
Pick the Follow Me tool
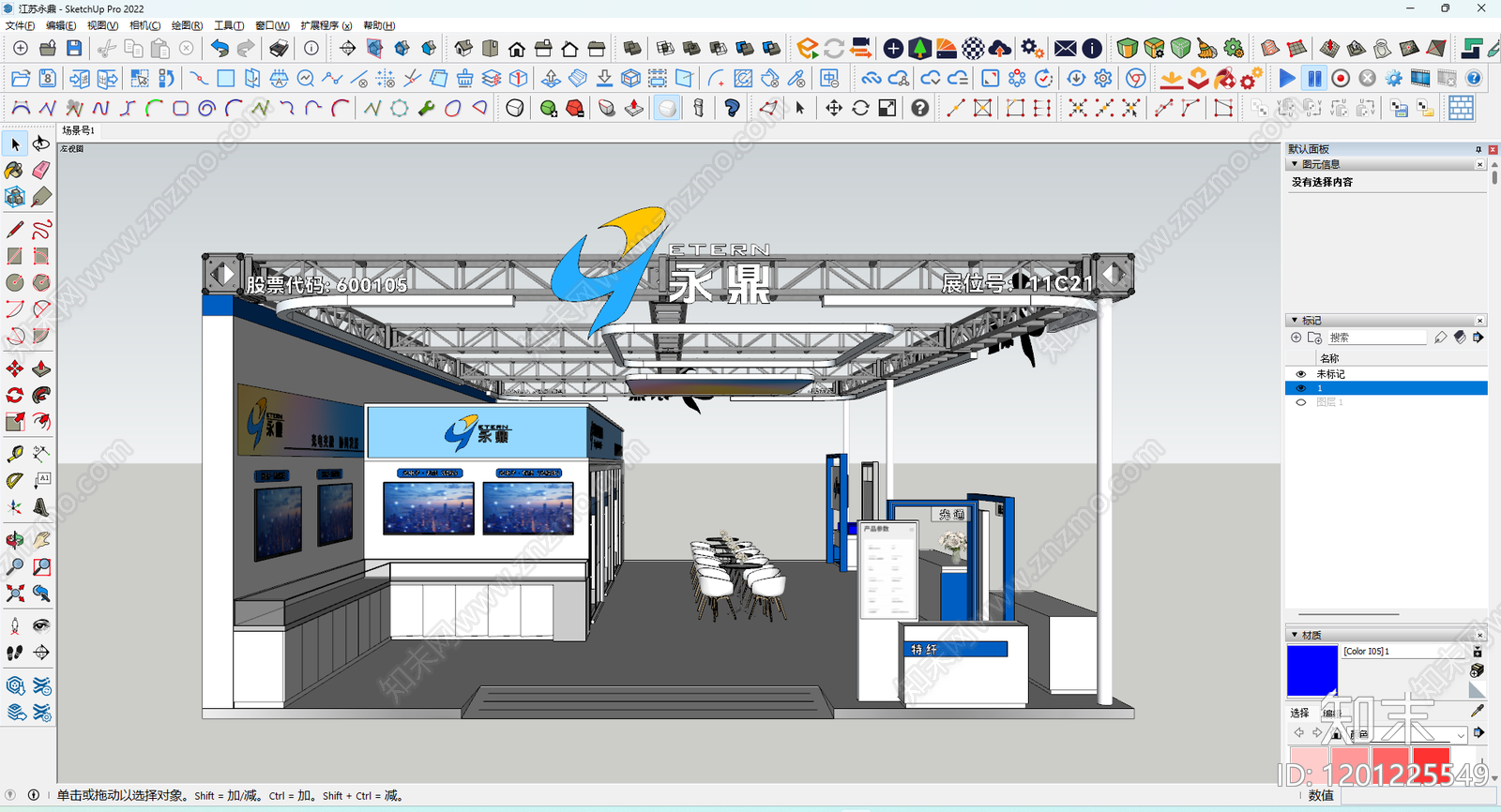41,395
